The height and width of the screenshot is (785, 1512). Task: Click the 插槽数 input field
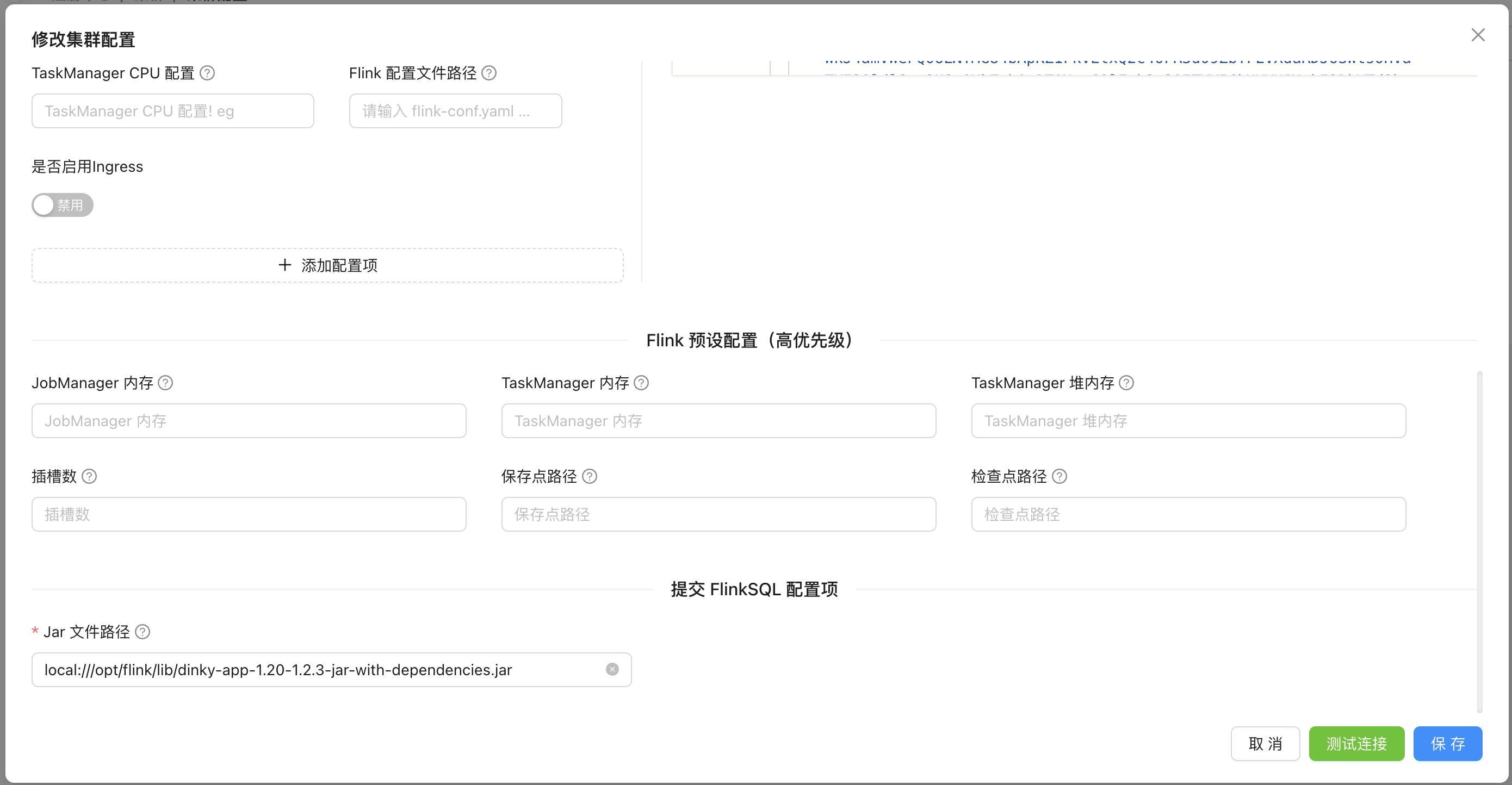pyautogui.click(x=249, y=514)
